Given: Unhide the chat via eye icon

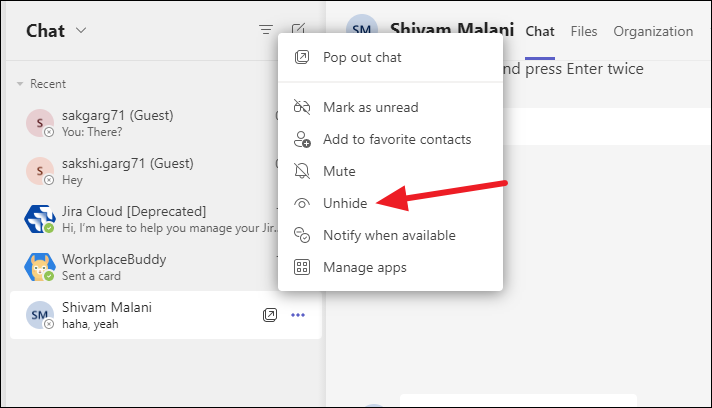Looking at the screenshot, I should [302, 203].
